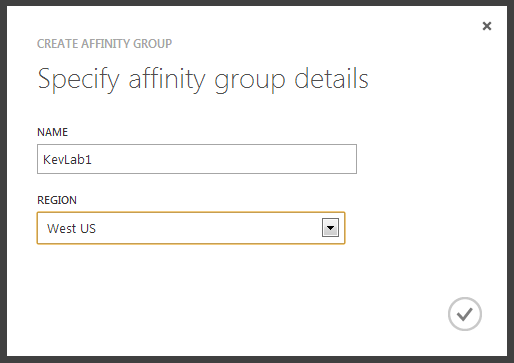The width and height of the screenshot is (514, 363).
Task: Click the KevLab1 text in Name box
Action: (67, 160)
